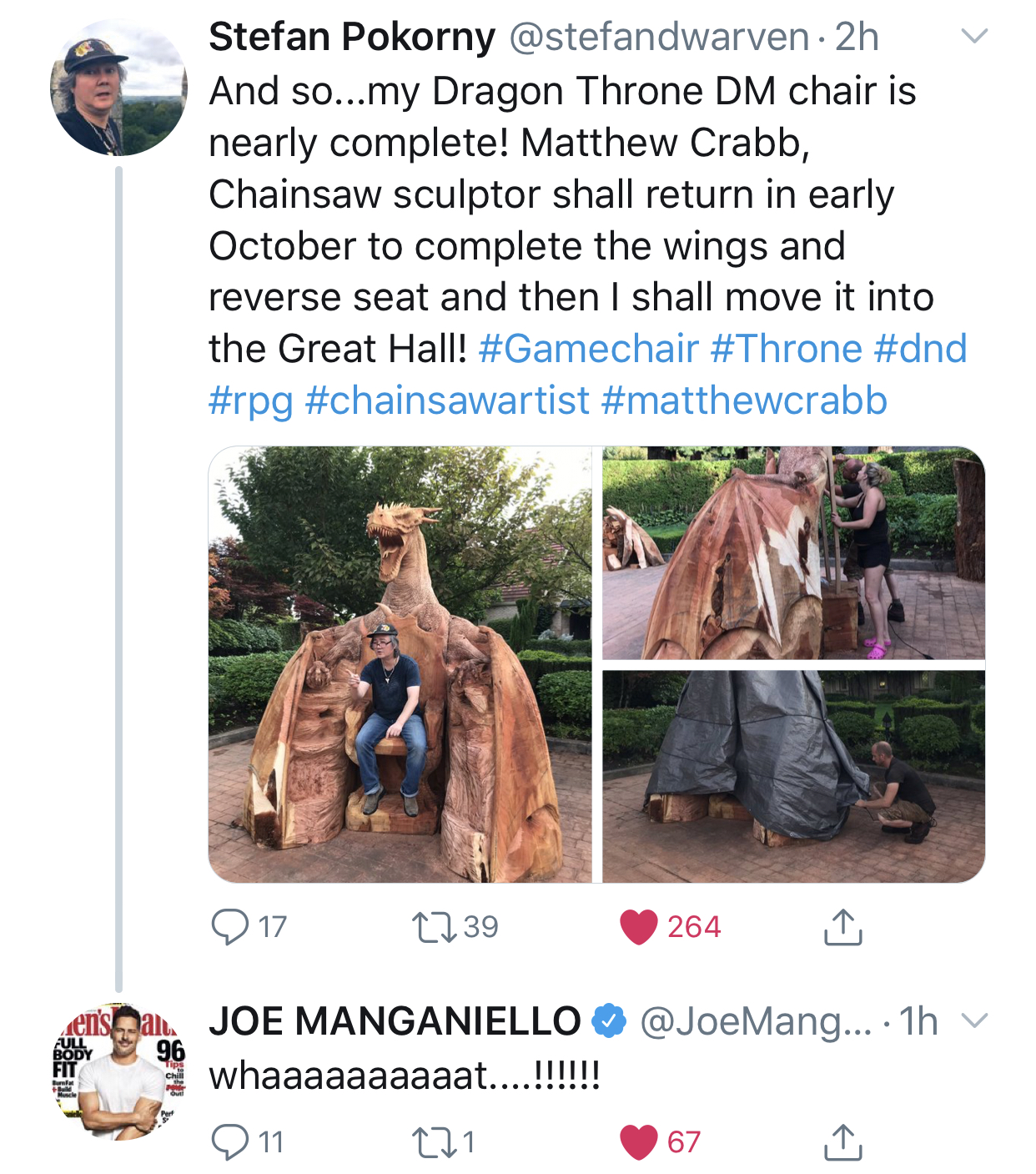Follow the #matthewcrabb hashtag link
This screenshot has width=1036, height=1174.
[744, 400]
